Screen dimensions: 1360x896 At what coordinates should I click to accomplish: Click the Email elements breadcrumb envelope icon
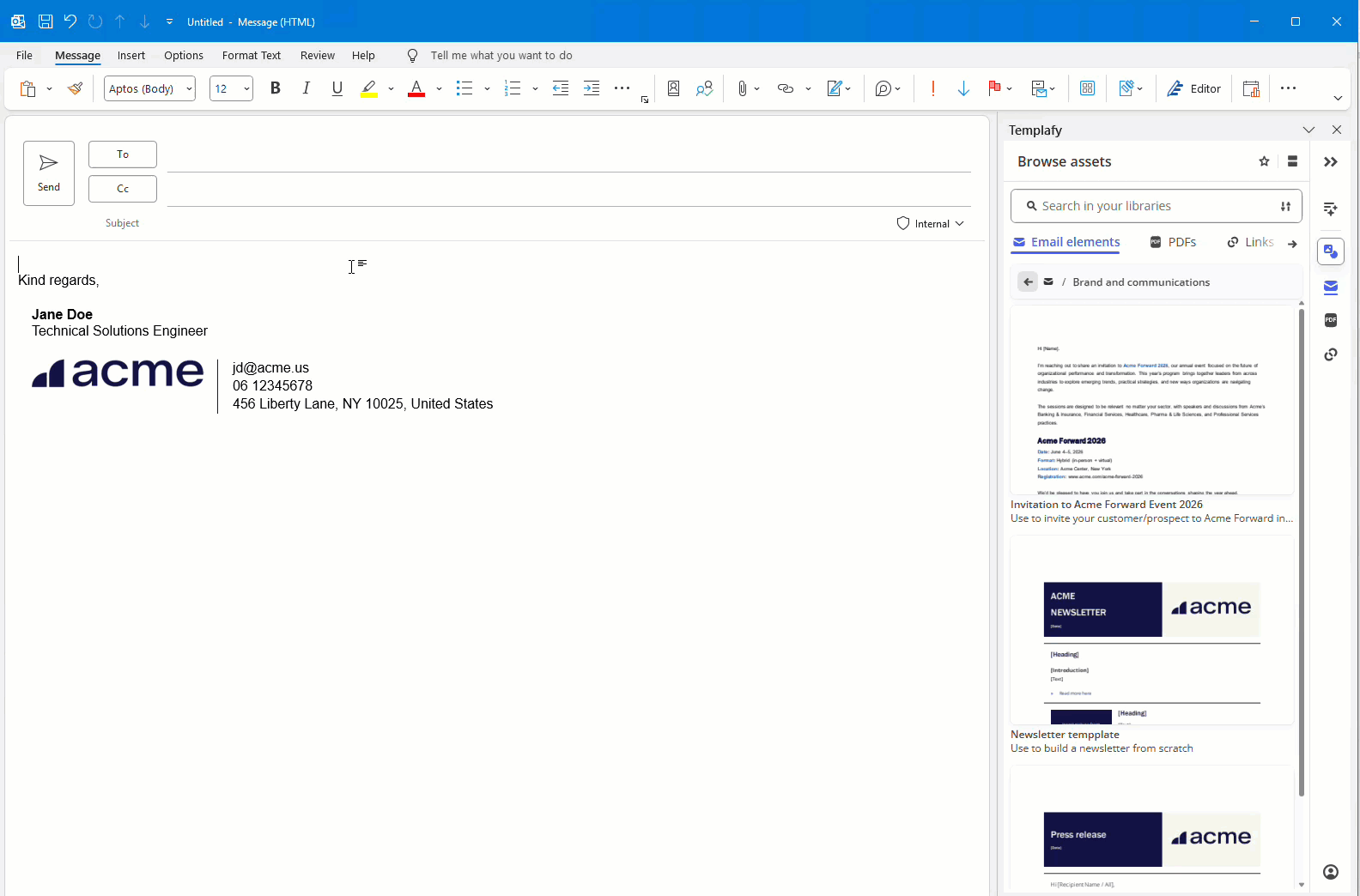click(1048, 282)
